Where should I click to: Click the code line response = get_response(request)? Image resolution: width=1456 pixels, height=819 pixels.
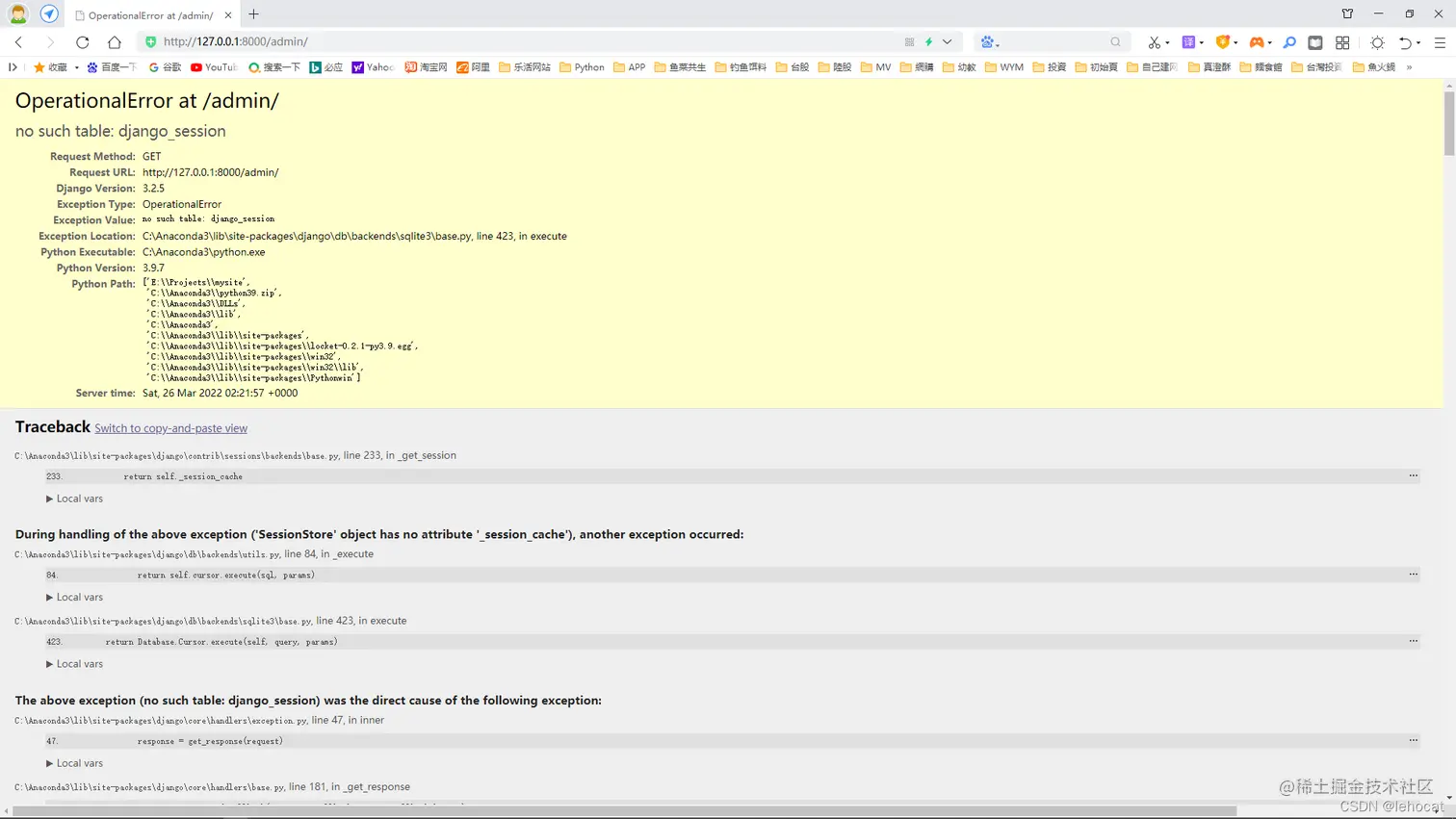tap(210, 741)
